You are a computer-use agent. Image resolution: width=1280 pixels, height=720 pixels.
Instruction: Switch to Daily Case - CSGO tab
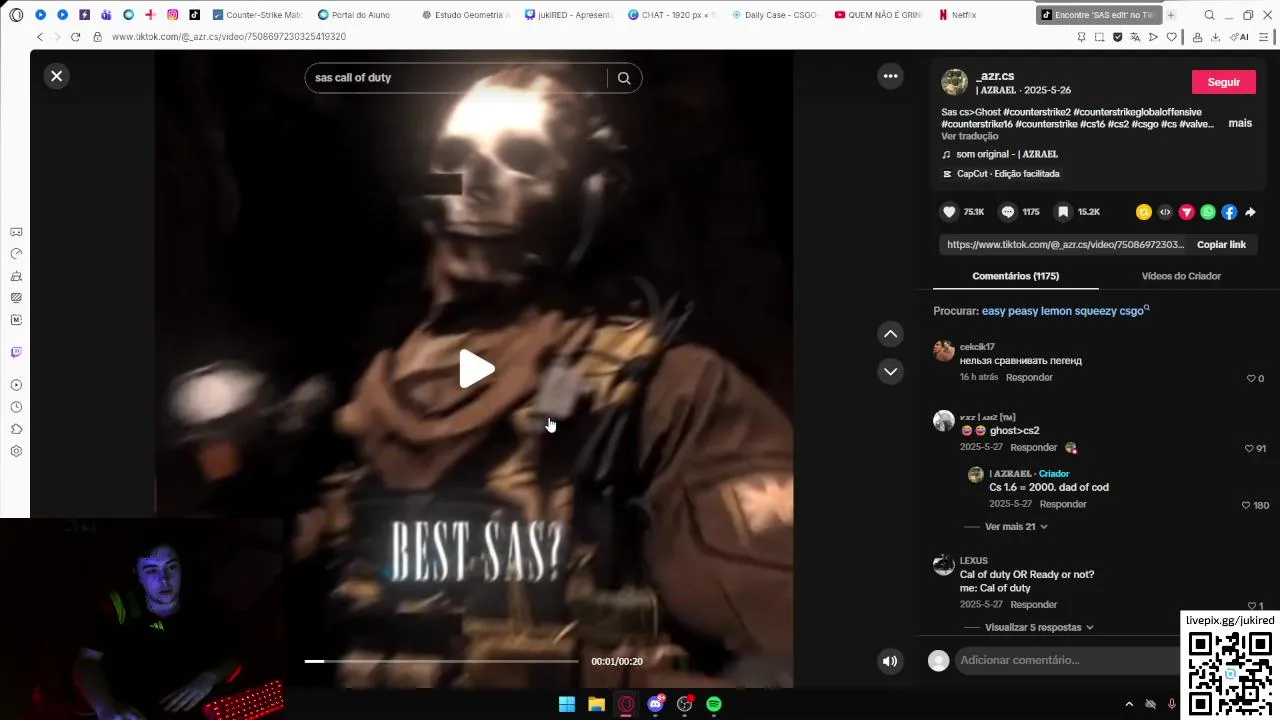(x=776, y=15)
